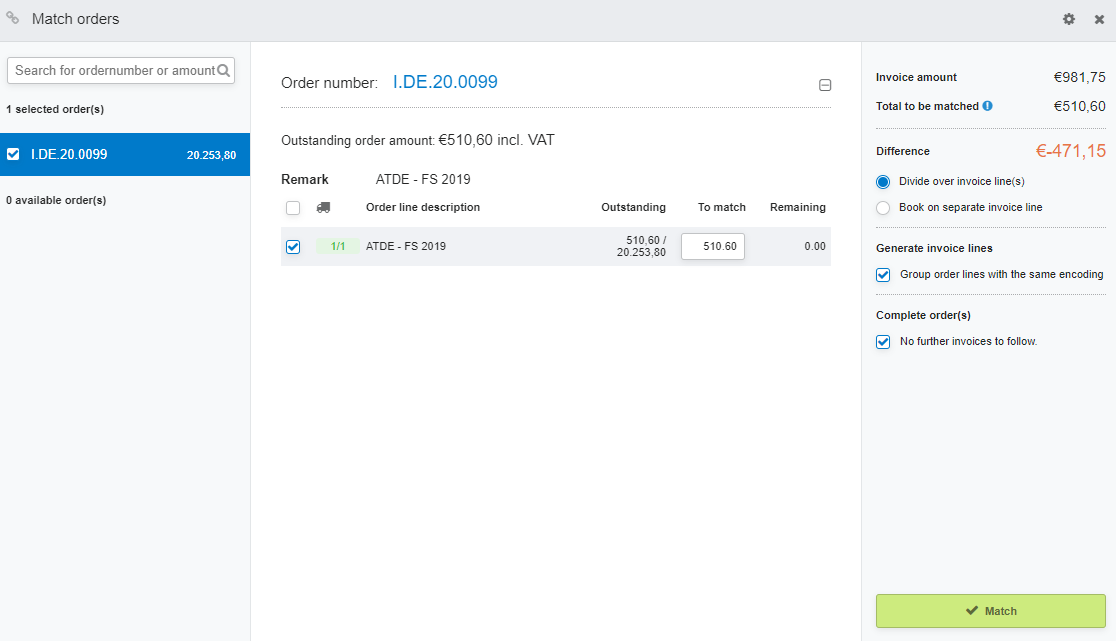The image size is (1116, 641).
Task: Click the search magnifier icon
Action: pyautogui.click(x=223, y=70)
